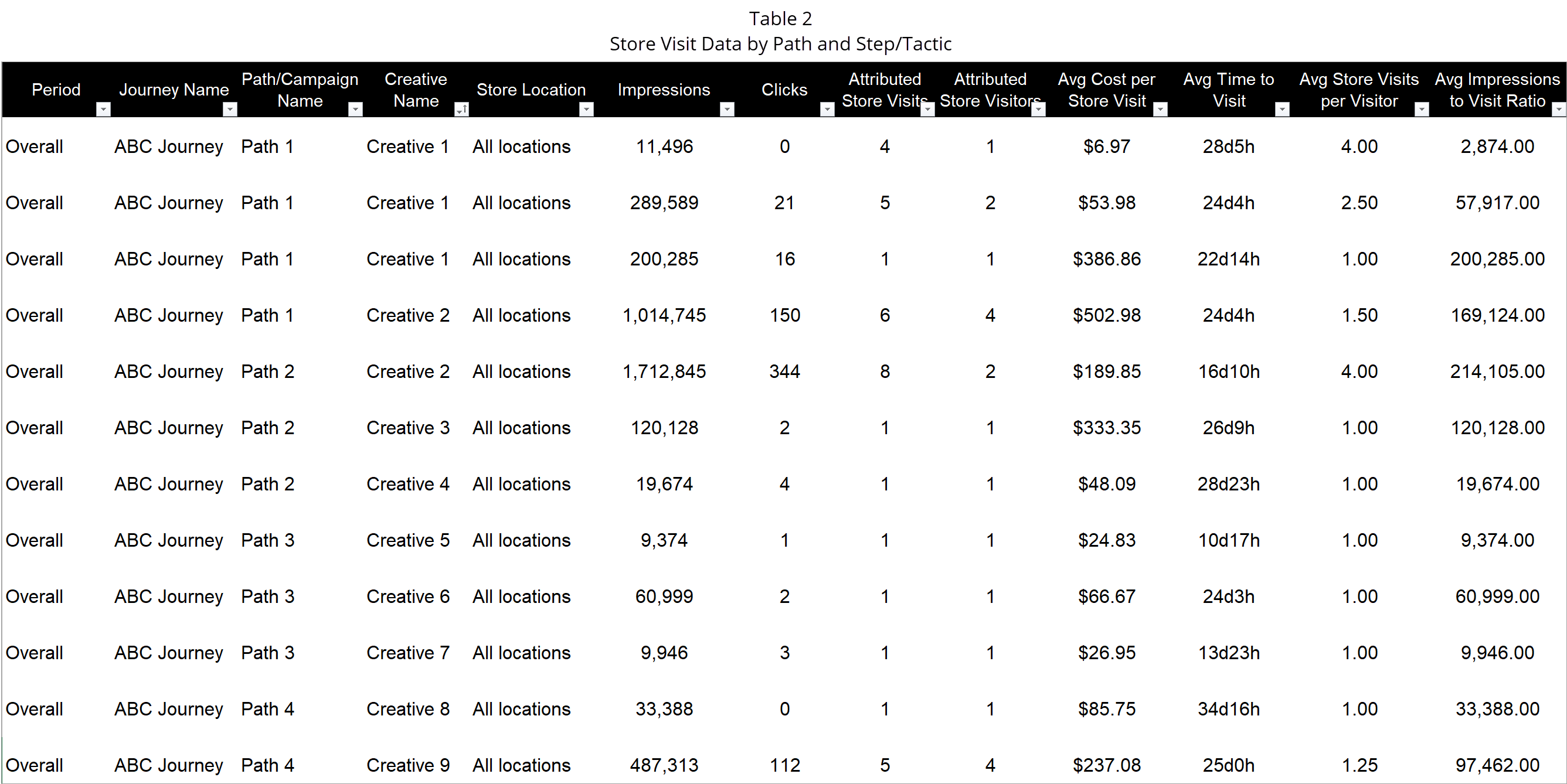
Task: Open the Attributed Store Visits filter arrow
Action: [x=927, y=109]
